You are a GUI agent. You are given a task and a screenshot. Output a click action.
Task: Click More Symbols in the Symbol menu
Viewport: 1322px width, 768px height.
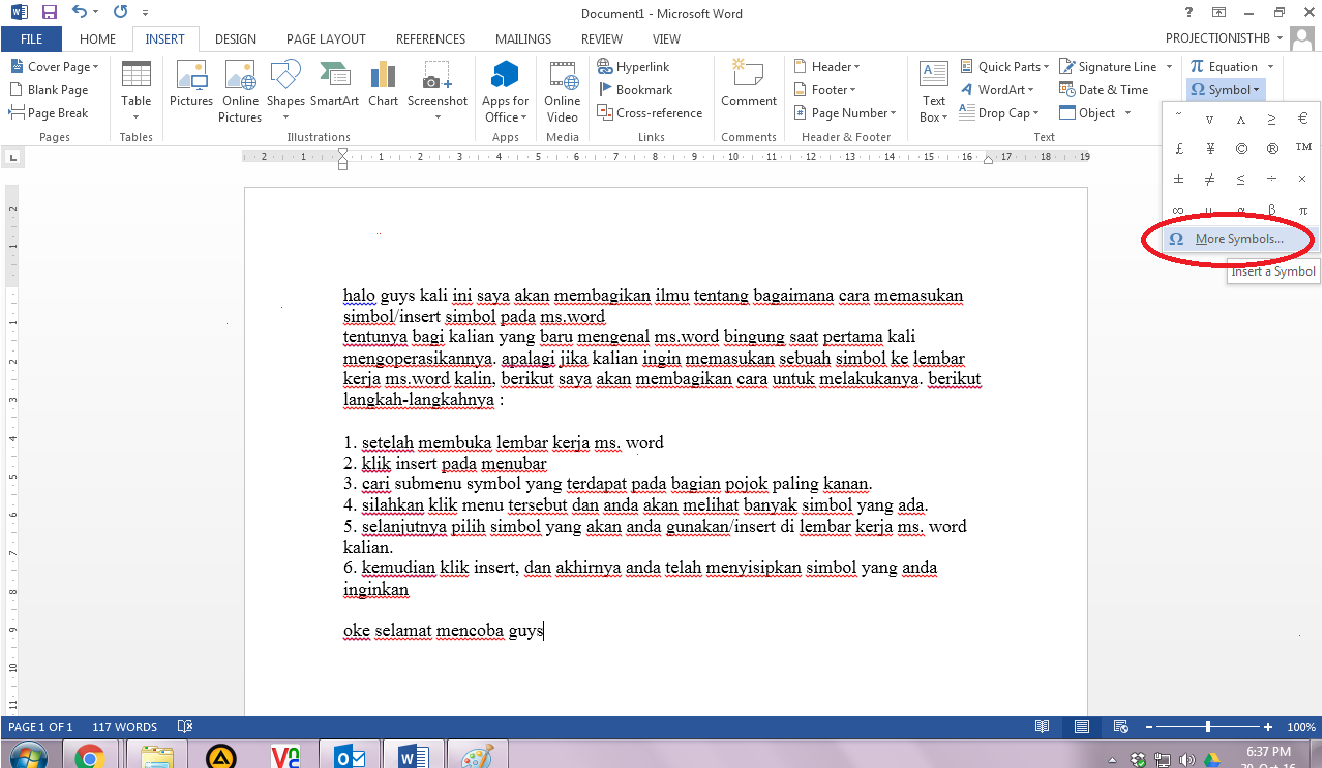[1232, 239]
